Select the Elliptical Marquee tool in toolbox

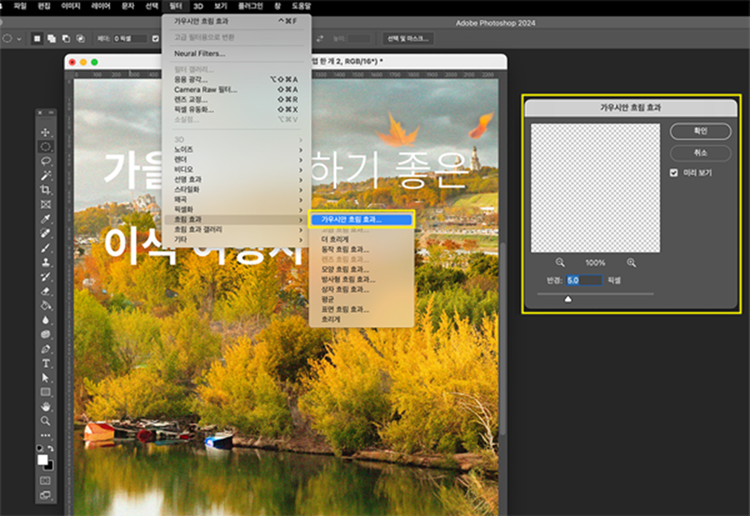[x=45, y=146]
